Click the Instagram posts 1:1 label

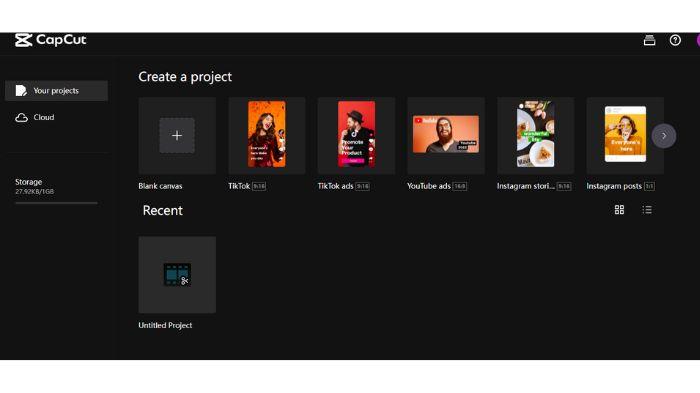pos(621,186)
